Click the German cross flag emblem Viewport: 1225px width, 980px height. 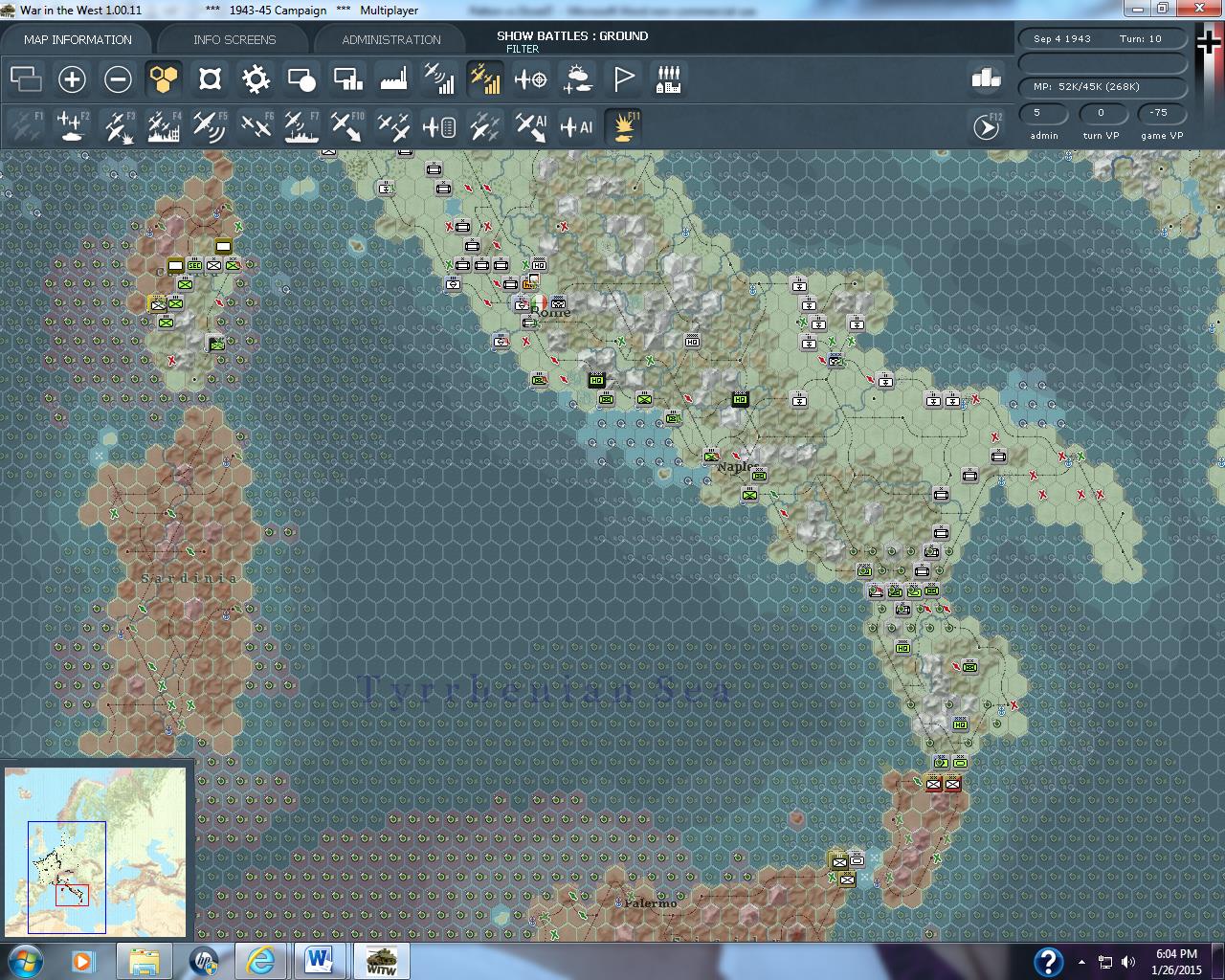click(x=1209, y=41)
